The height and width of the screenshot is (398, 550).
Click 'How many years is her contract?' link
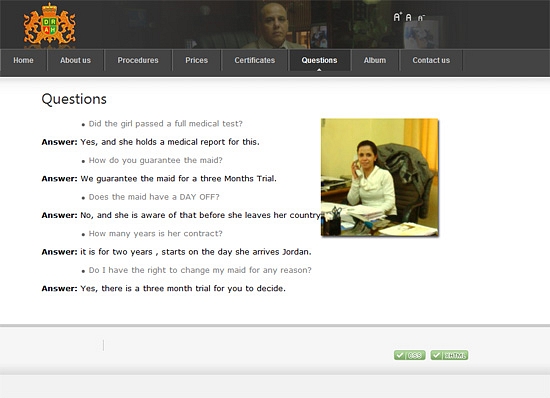tap(156, 234)
